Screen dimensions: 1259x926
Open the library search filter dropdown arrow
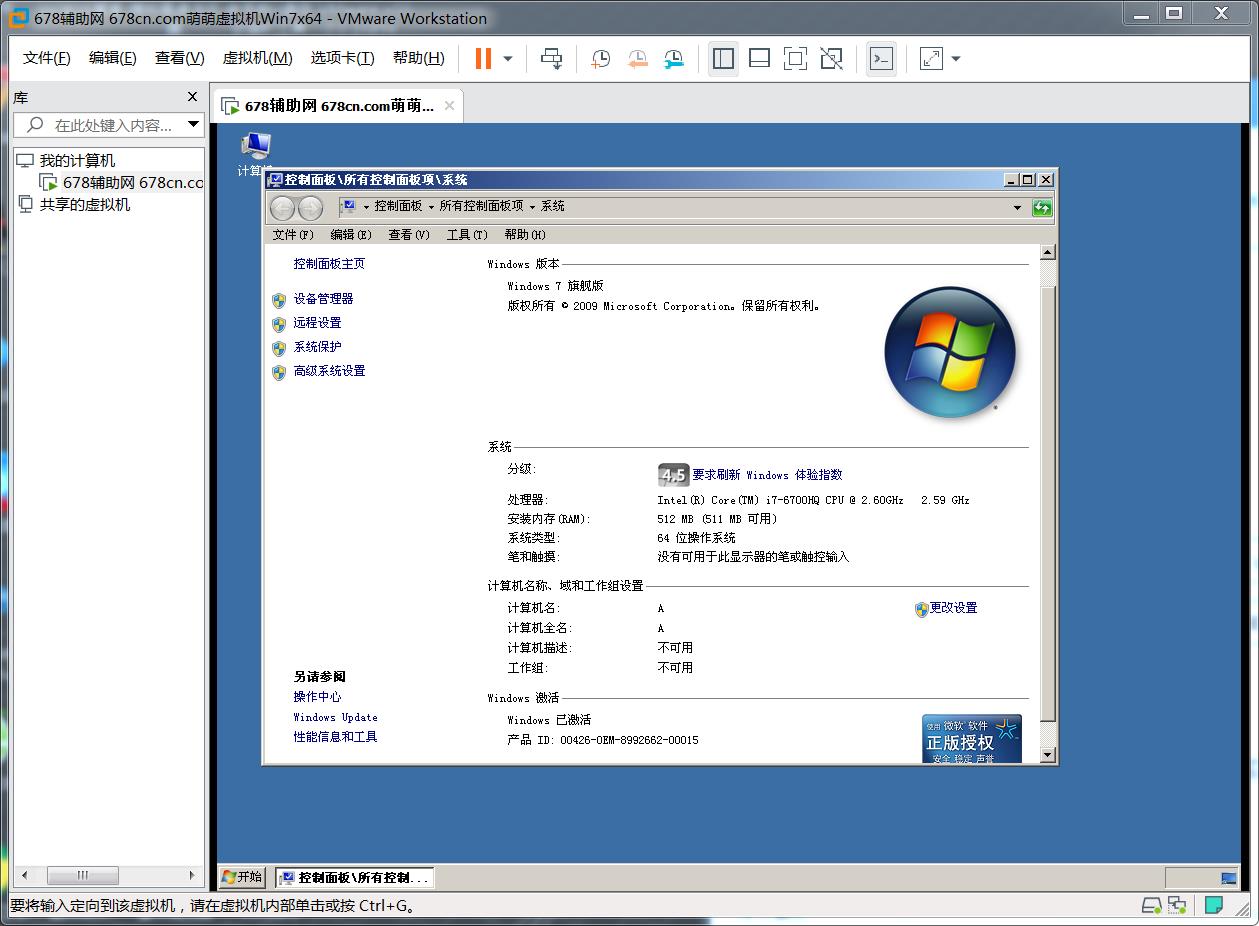194,125
